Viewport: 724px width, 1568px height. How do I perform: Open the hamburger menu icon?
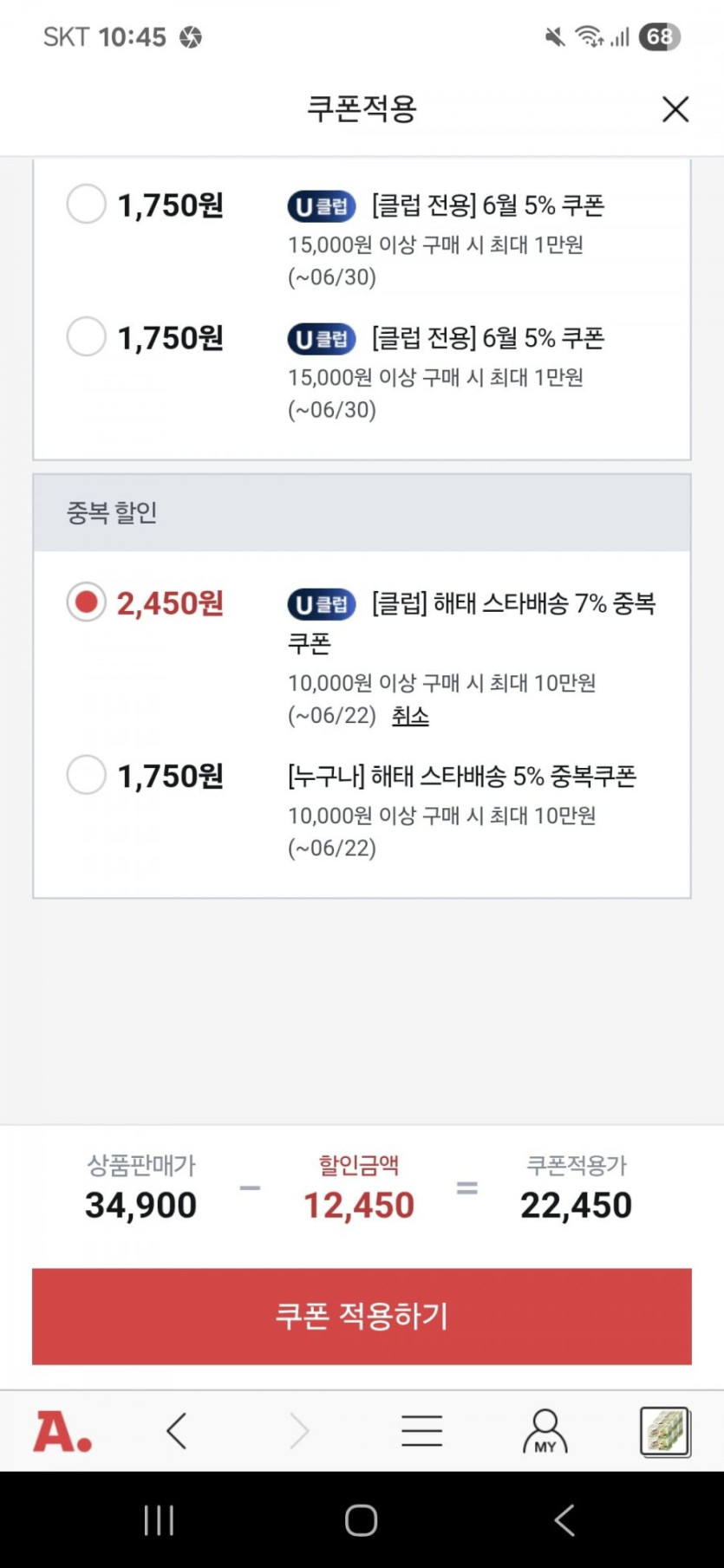coord(421,1431)
